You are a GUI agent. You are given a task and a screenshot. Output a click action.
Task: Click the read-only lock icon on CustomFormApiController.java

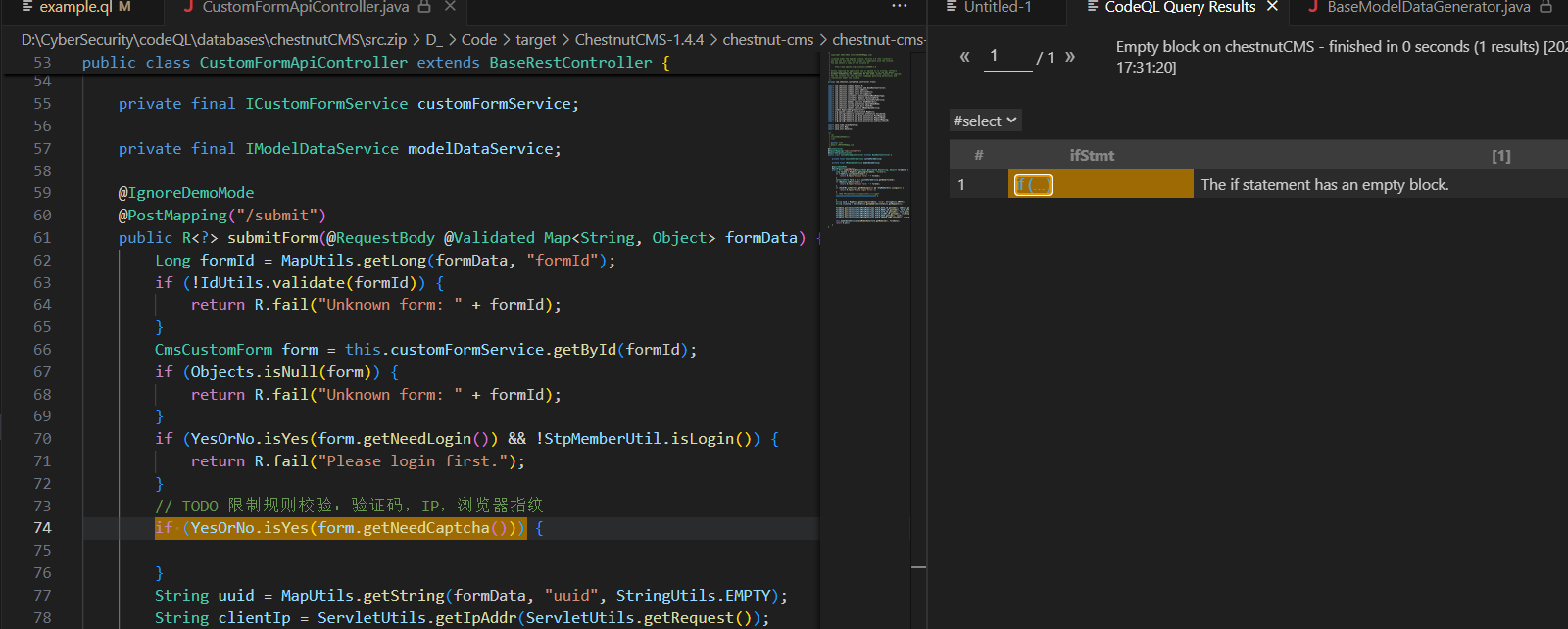tap(424, 7)
